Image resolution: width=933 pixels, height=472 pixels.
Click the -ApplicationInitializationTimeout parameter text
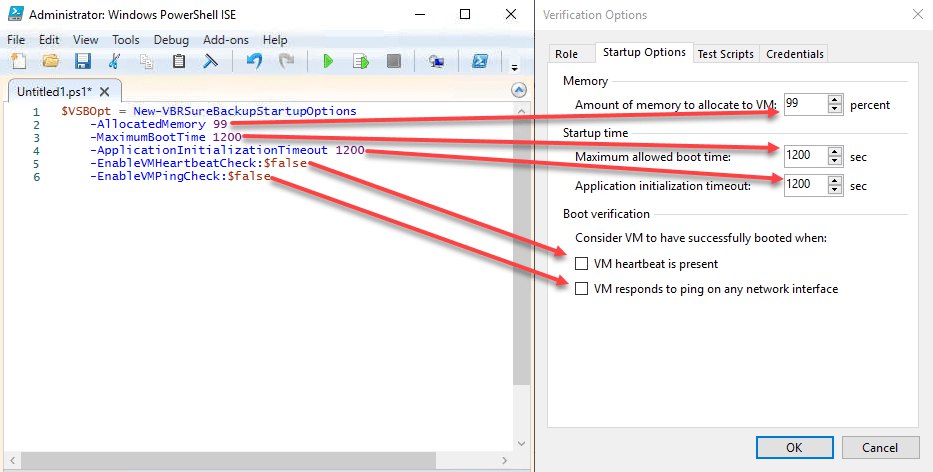(209, 150)
